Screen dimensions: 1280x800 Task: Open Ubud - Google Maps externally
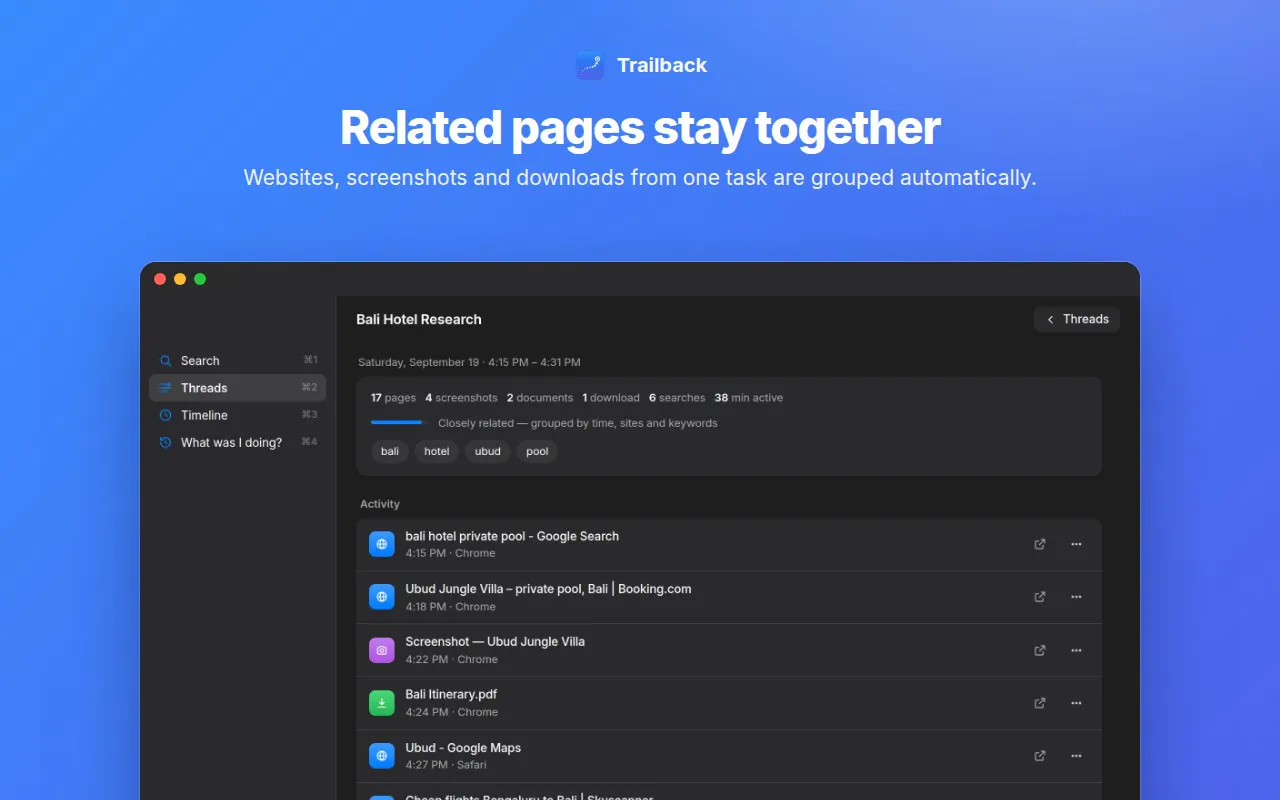(1040, 756)
